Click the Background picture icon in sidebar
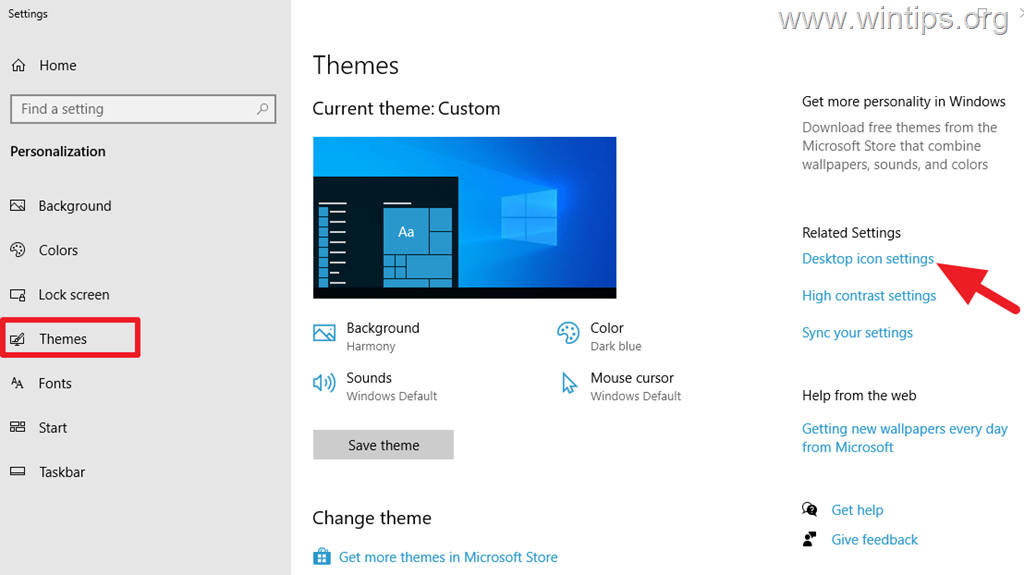Screen dimensions: 1024x575 tap(18, 206)
